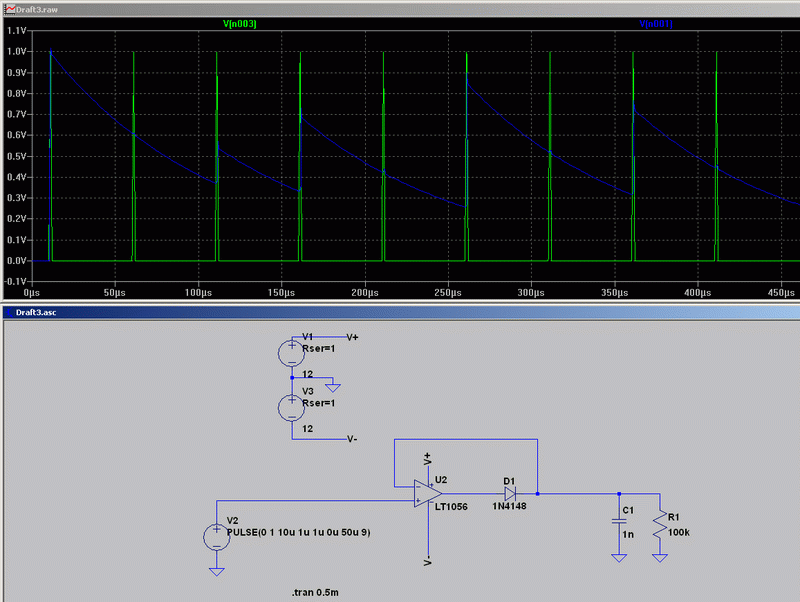Click the C1 reference designator
The image size is (800, 602).
(628, 510)
